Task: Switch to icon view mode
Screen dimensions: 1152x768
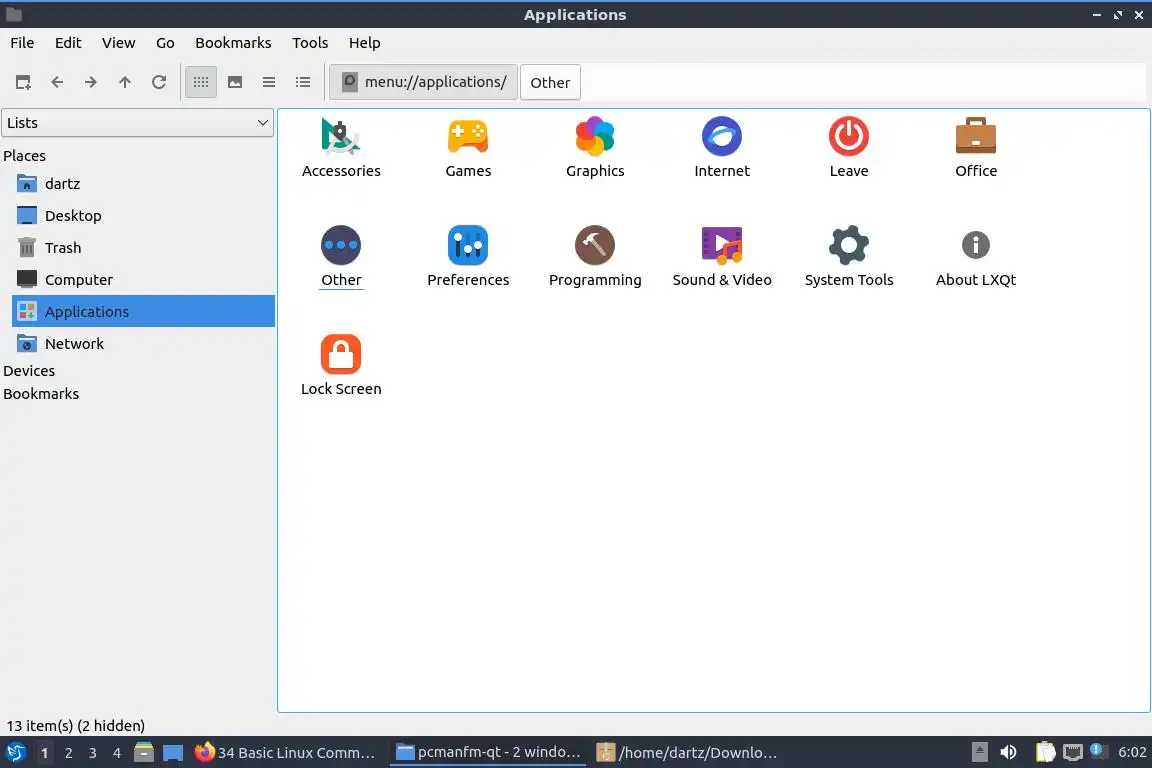Action: (x=201, y=82)
